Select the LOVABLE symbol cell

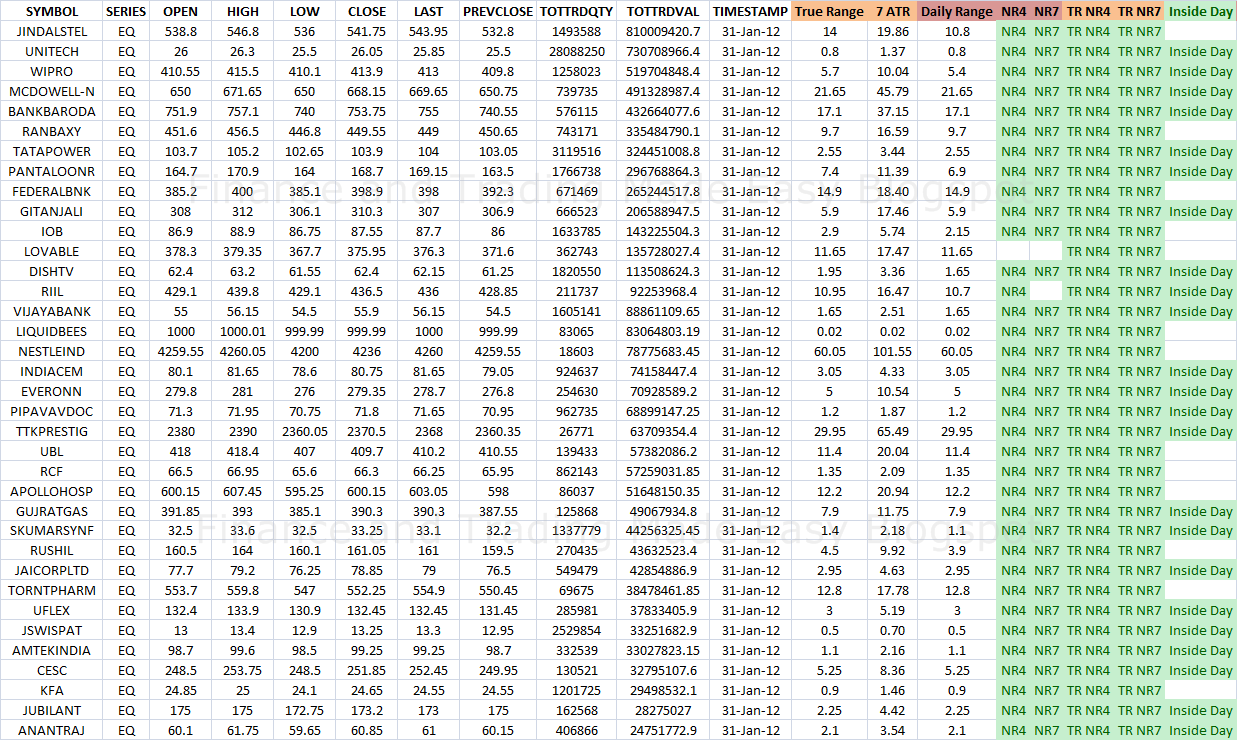click(52, 252)
